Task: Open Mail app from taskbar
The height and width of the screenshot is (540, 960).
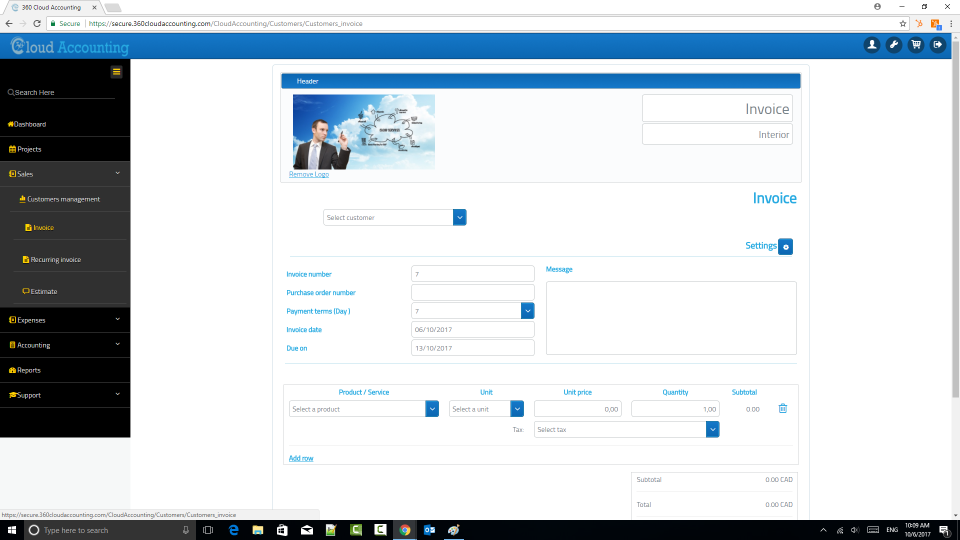Action: click(x=307, y=530)
